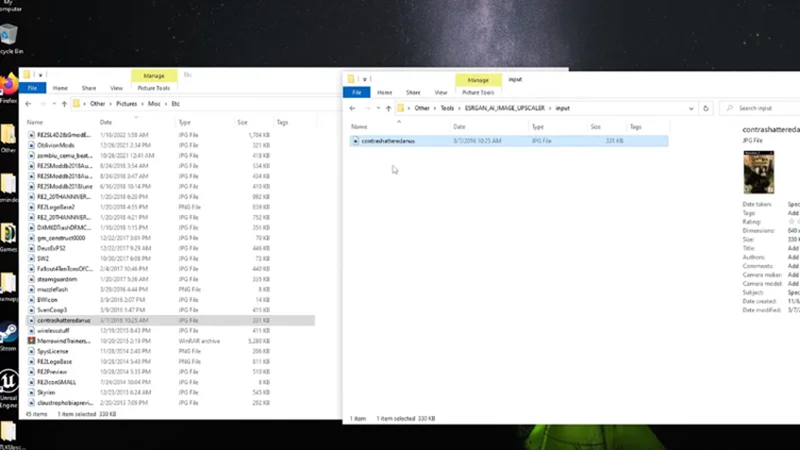Open the View tab in Etc window
Image resolution: width=800 pixels, height=450 pixels.
116,88
